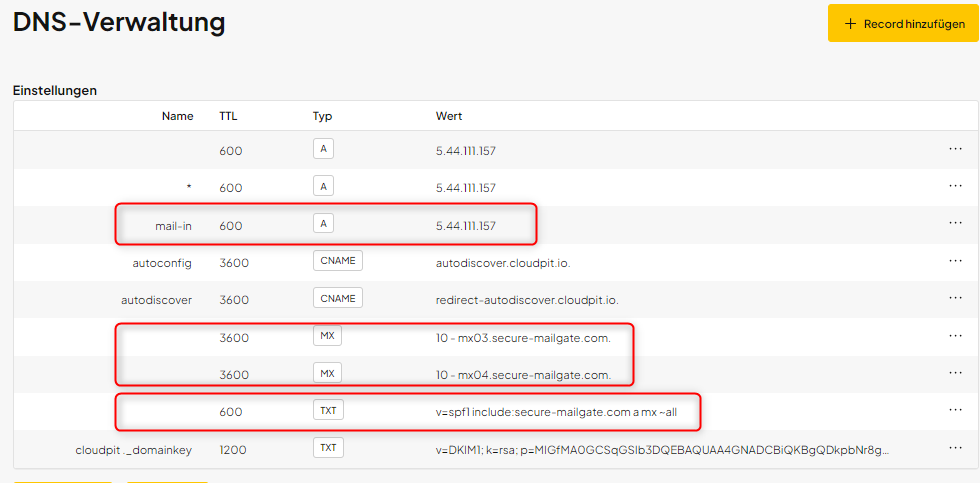Open three-dot menu for SPF TXT record
This screenshot has height=483, width=980.
click(x=955, y=410)
